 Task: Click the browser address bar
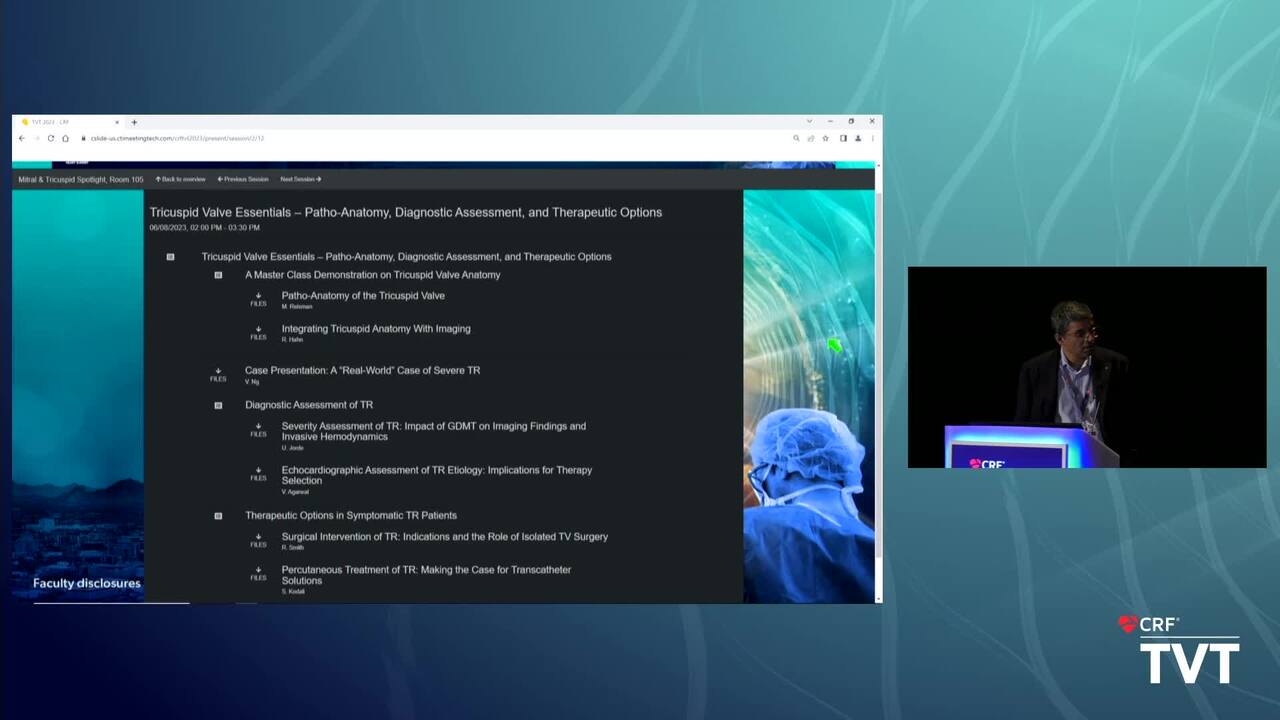(430, 138)
